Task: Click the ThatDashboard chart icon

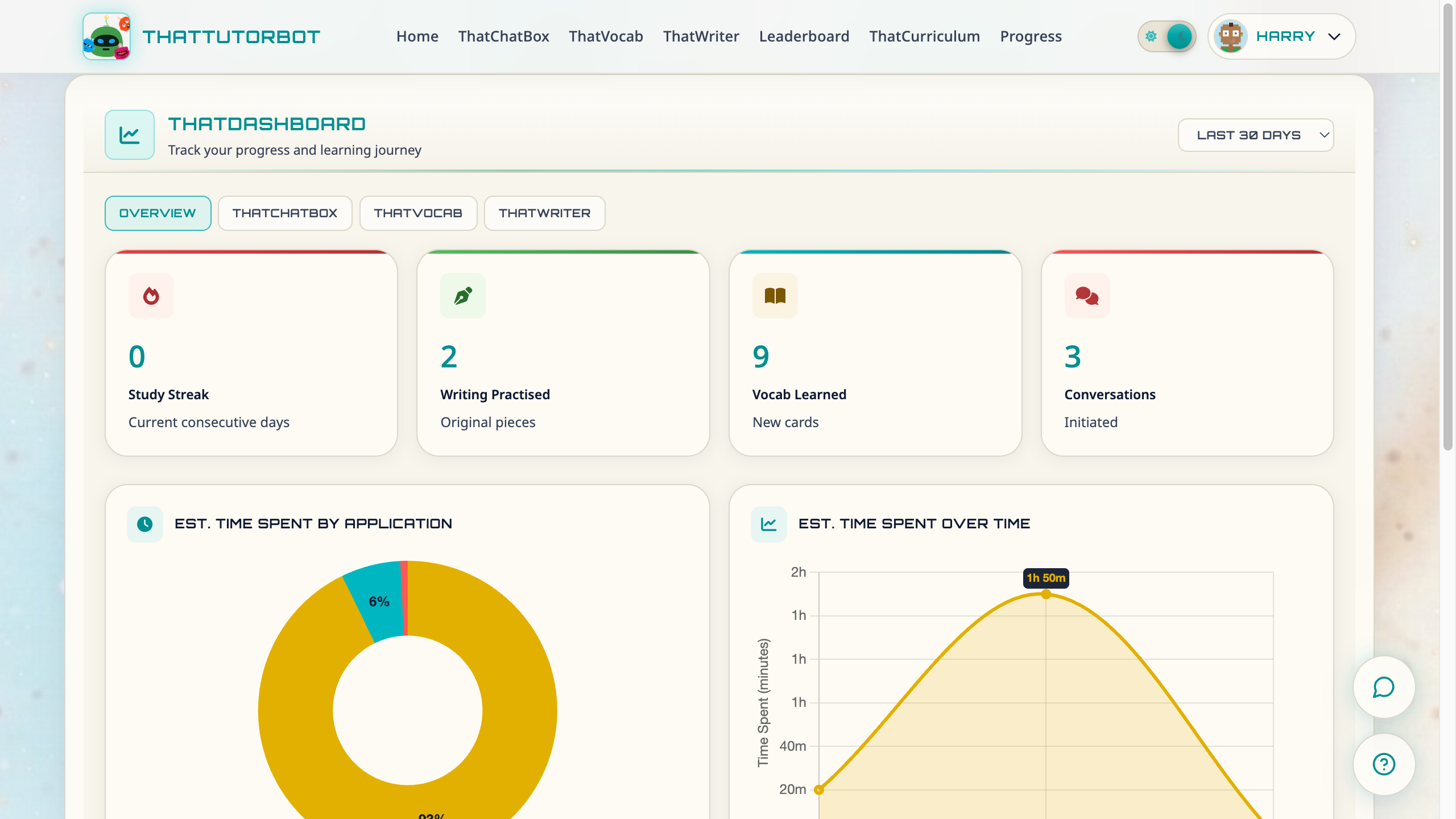Action: tap(130, 135)
